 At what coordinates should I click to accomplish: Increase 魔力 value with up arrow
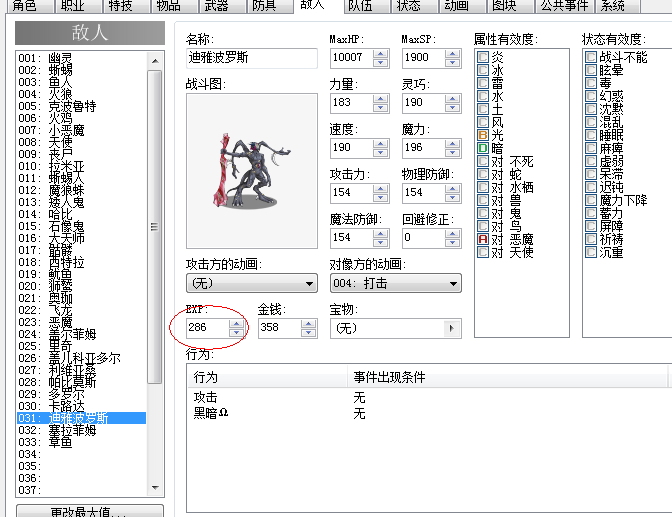pyautogui.click(x=453, y=143)
